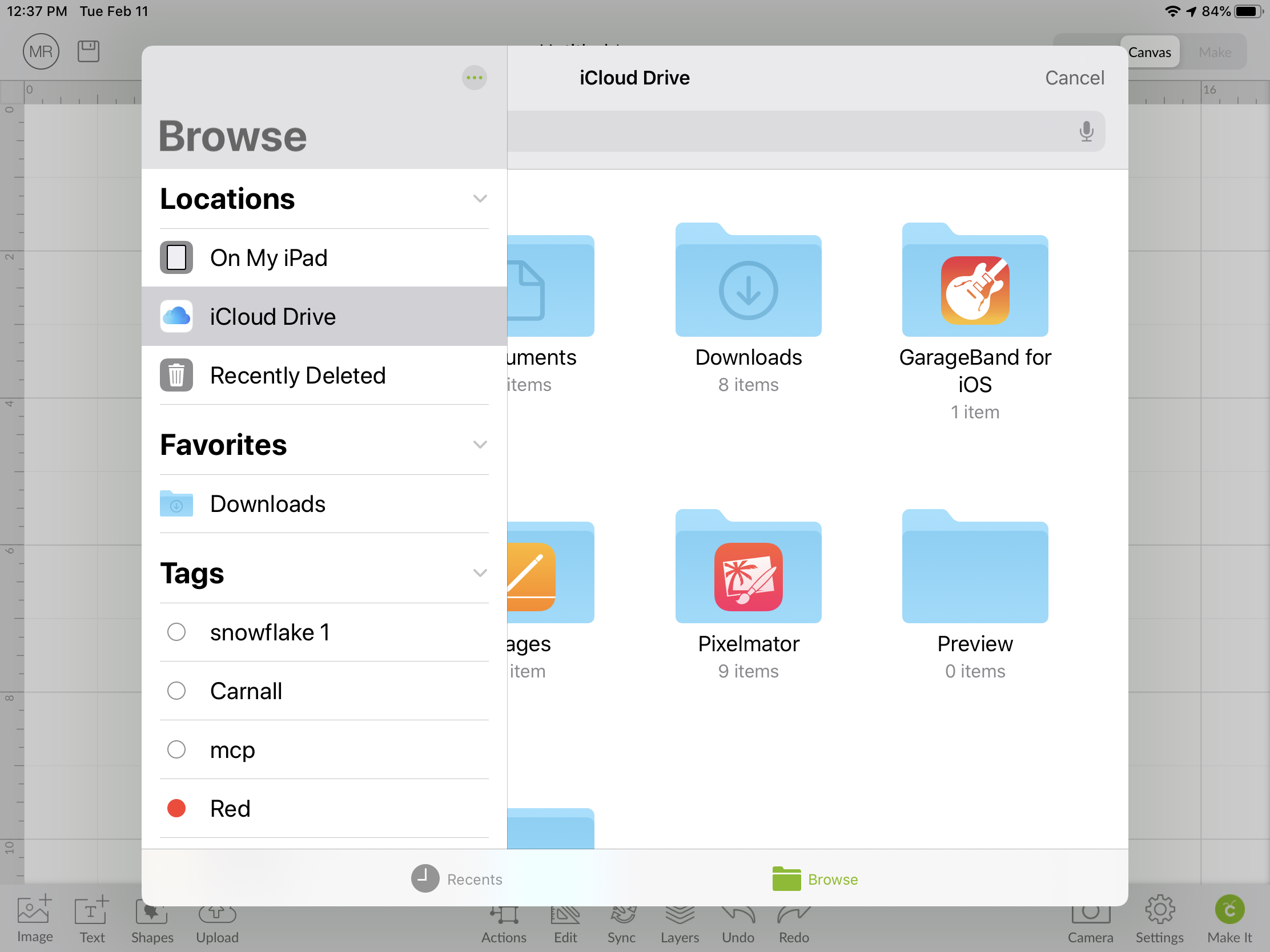
Task: Open the Pixelmator folder
Action: point(748,567)
